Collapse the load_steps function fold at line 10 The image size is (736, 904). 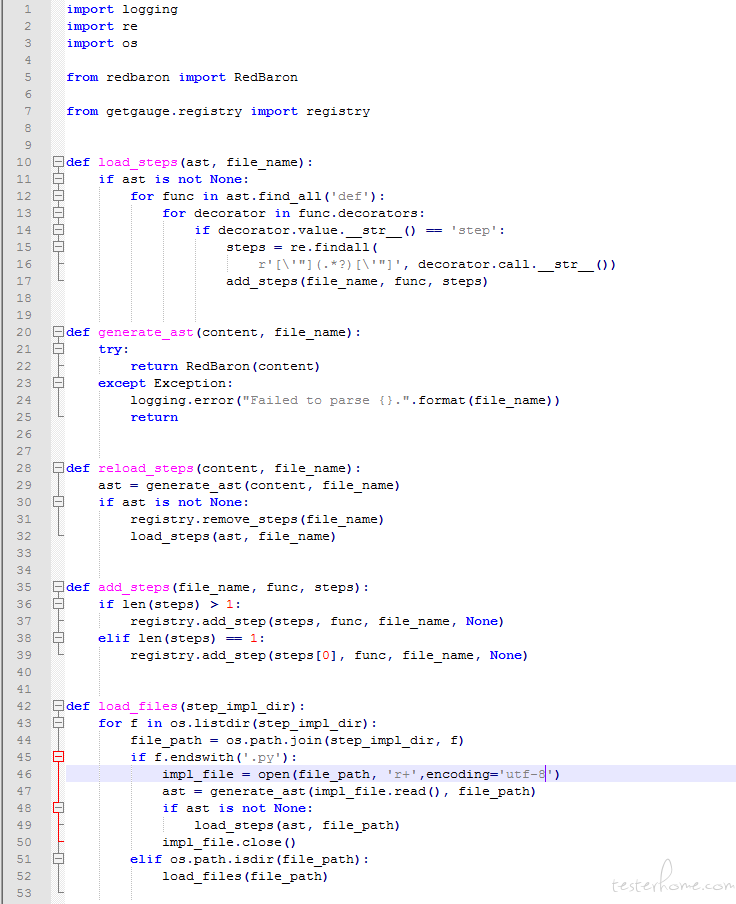coord(58,162)
